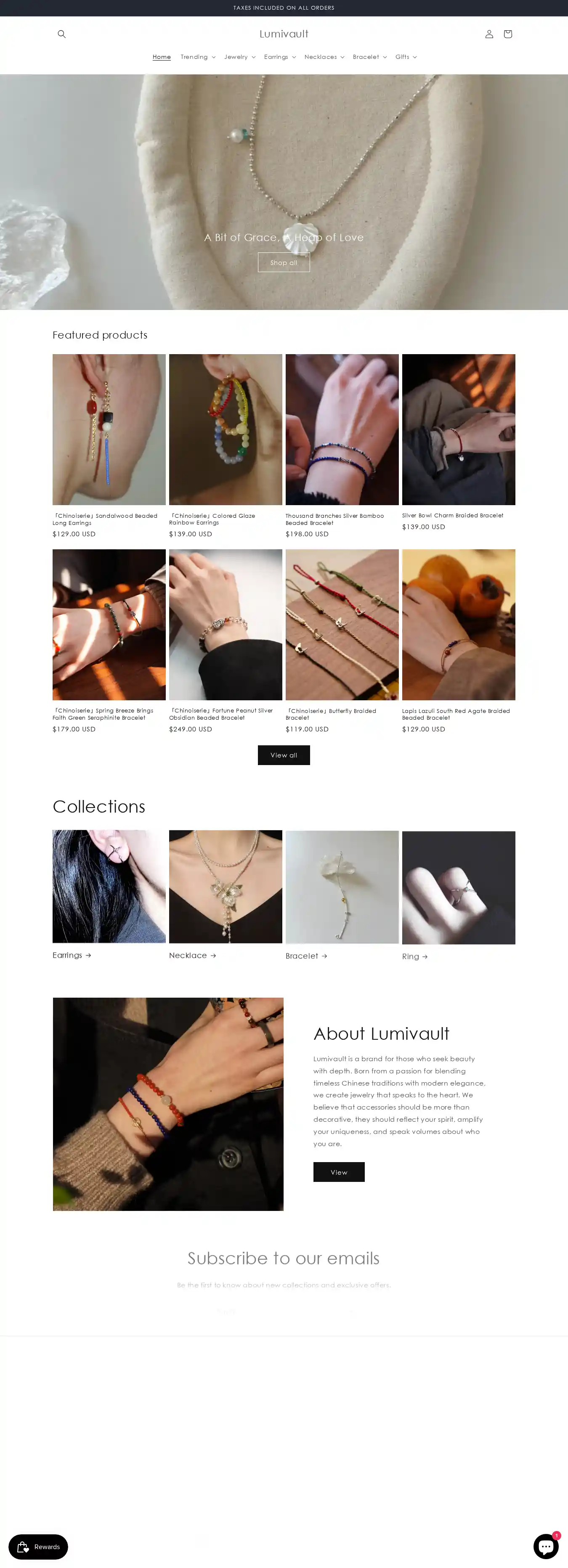Click the Necklace collection arrow link

tap(192, 955)
